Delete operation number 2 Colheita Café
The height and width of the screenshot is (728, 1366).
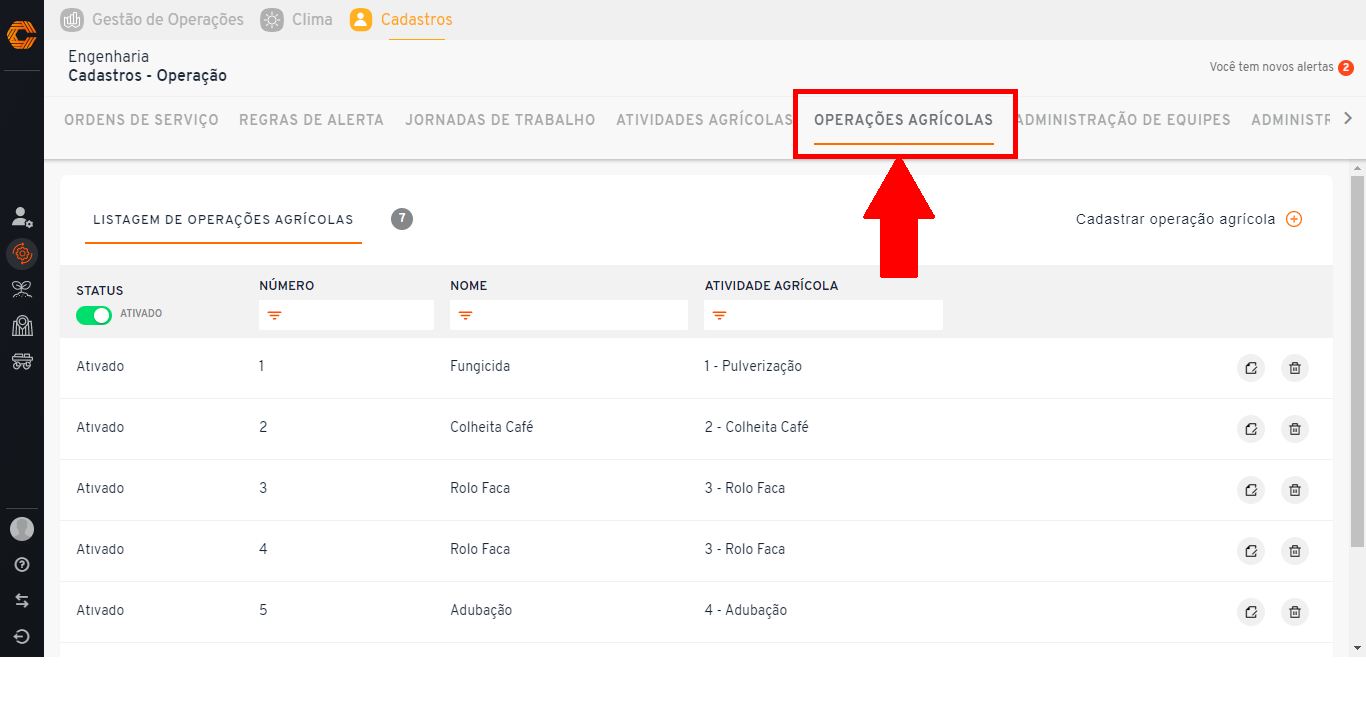pos(1295,429)
